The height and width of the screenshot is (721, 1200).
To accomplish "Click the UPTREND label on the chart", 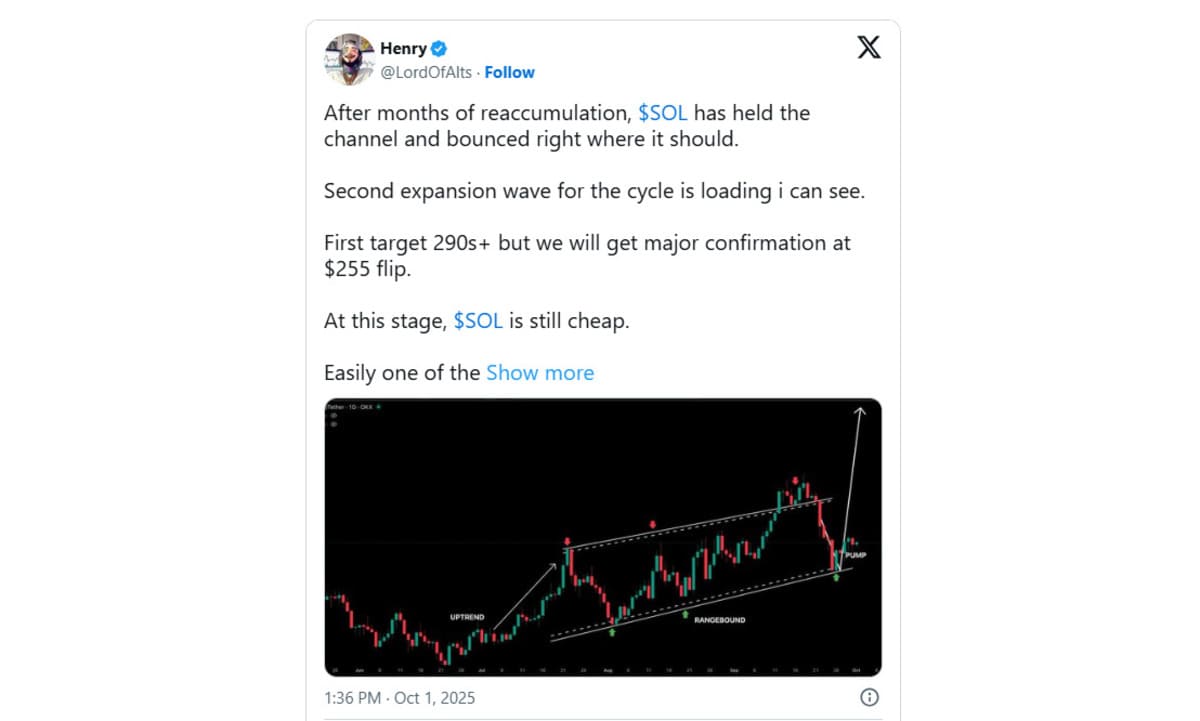I will pyautogui.click(x=467, y=617).
